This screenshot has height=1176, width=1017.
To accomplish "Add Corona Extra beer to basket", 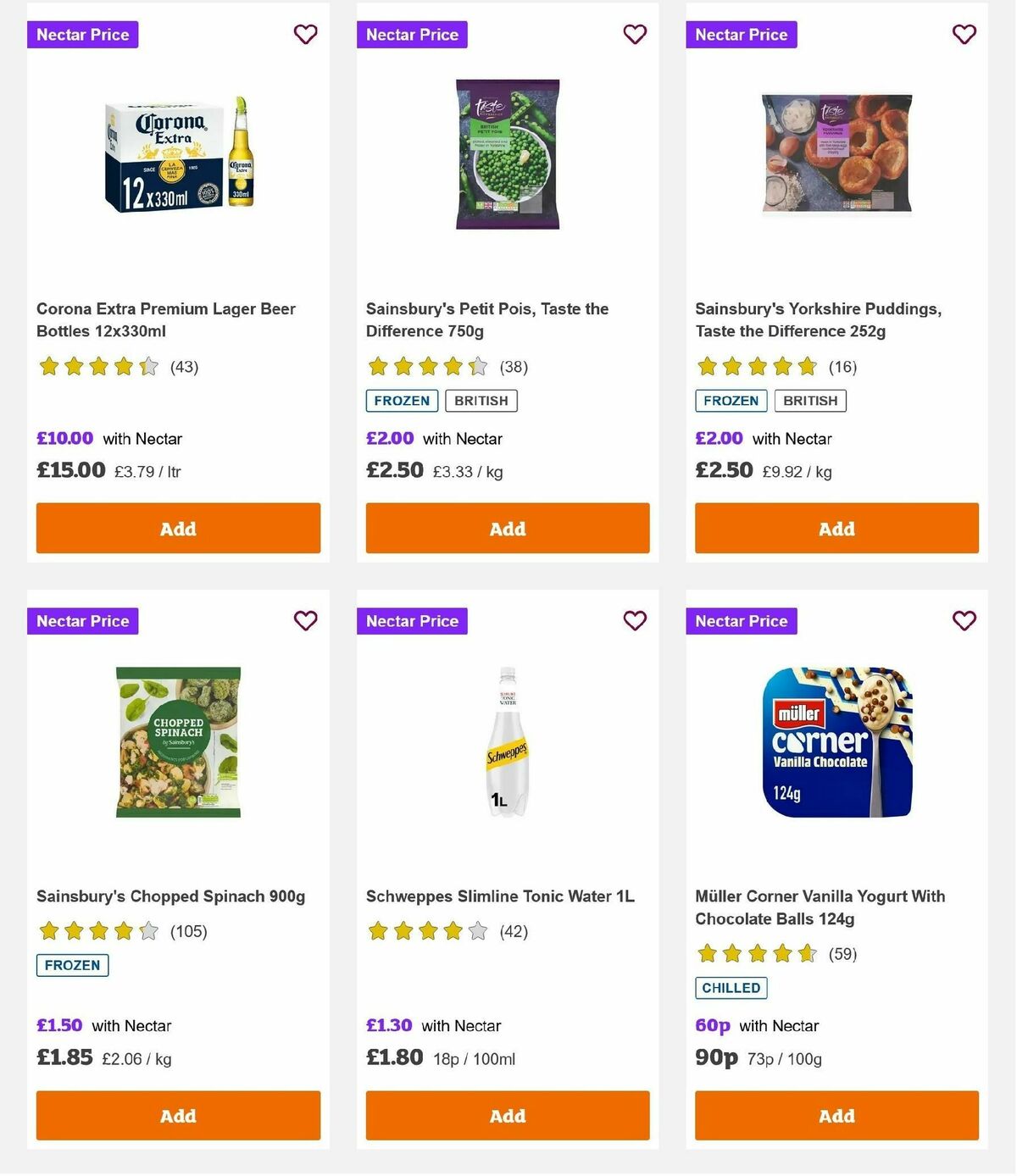I will click(x=178, y=528).
